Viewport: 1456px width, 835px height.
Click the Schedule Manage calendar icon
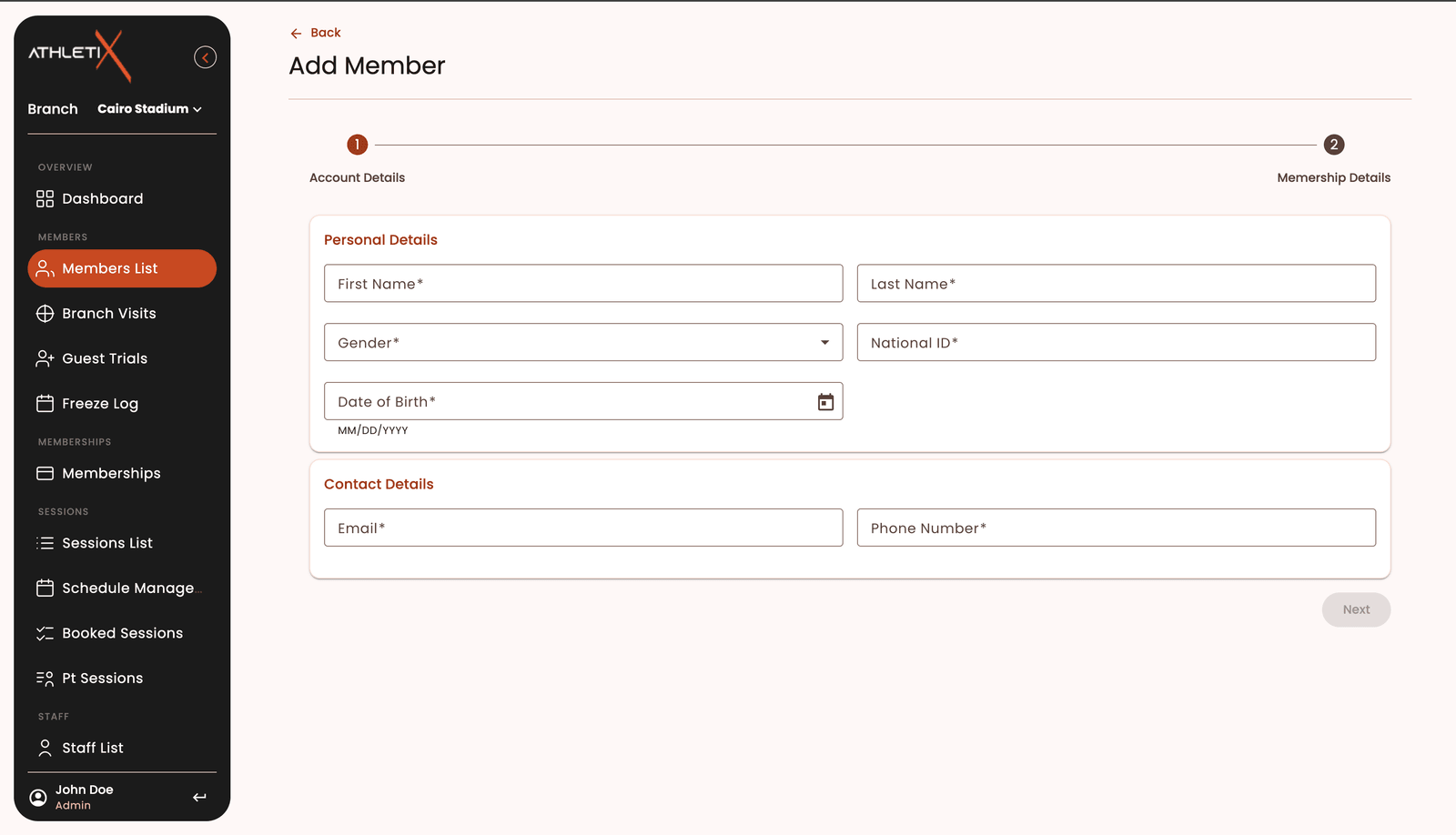(45, 588)
